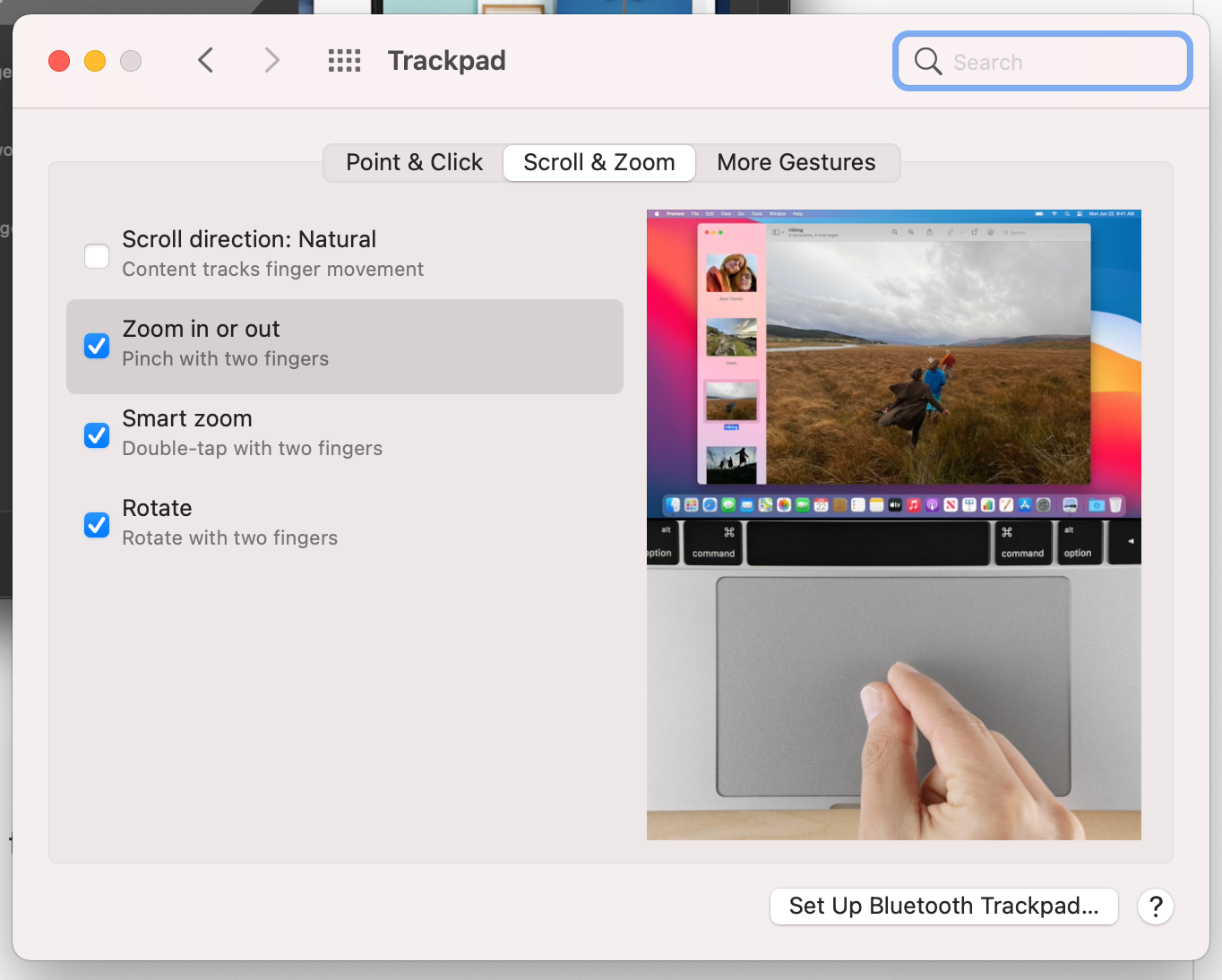This screenshot has height=980, width=1222.
Task: Select the "Rotate with two fingers" description
Action: [x=229, y=538]
